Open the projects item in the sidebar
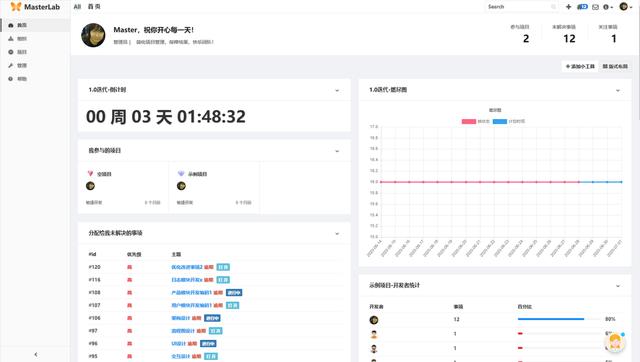Viewport: 640px width, 362px height. (35, 52)
